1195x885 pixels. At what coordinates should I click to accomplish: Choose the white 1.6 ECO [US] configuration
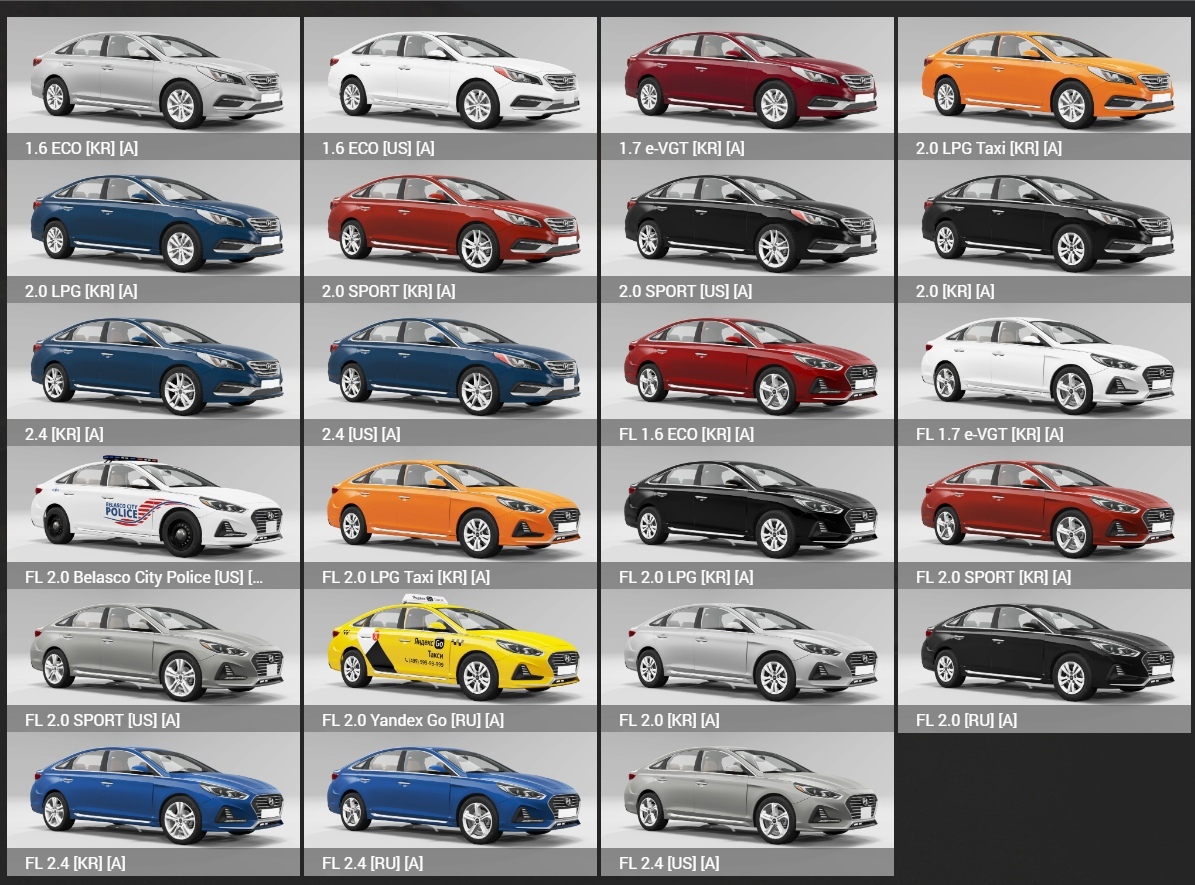pos(450,78)
